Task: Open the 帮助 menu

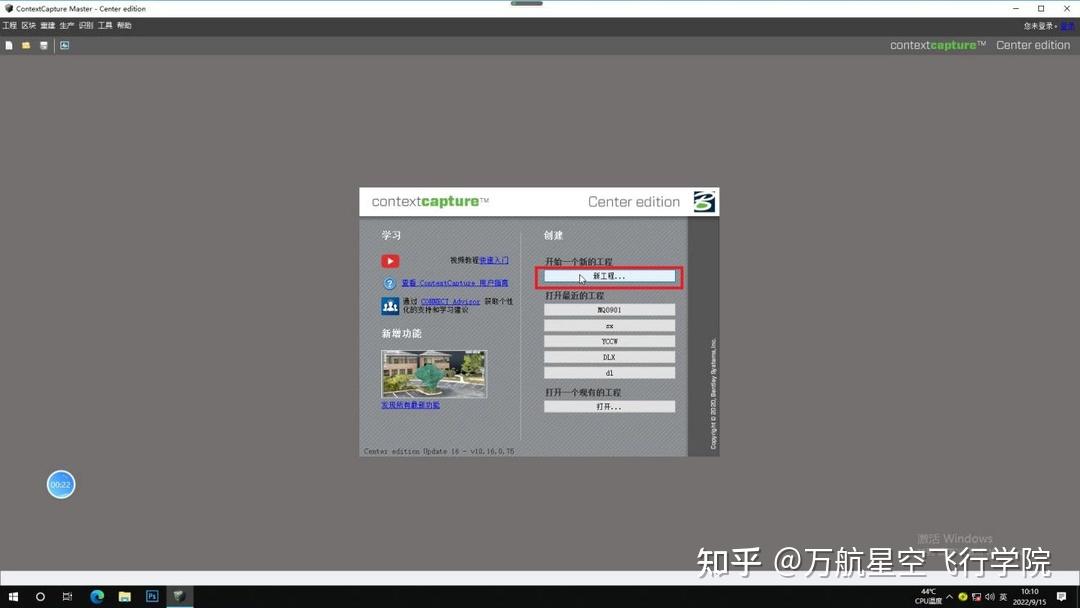Action: tap(124, 25)
